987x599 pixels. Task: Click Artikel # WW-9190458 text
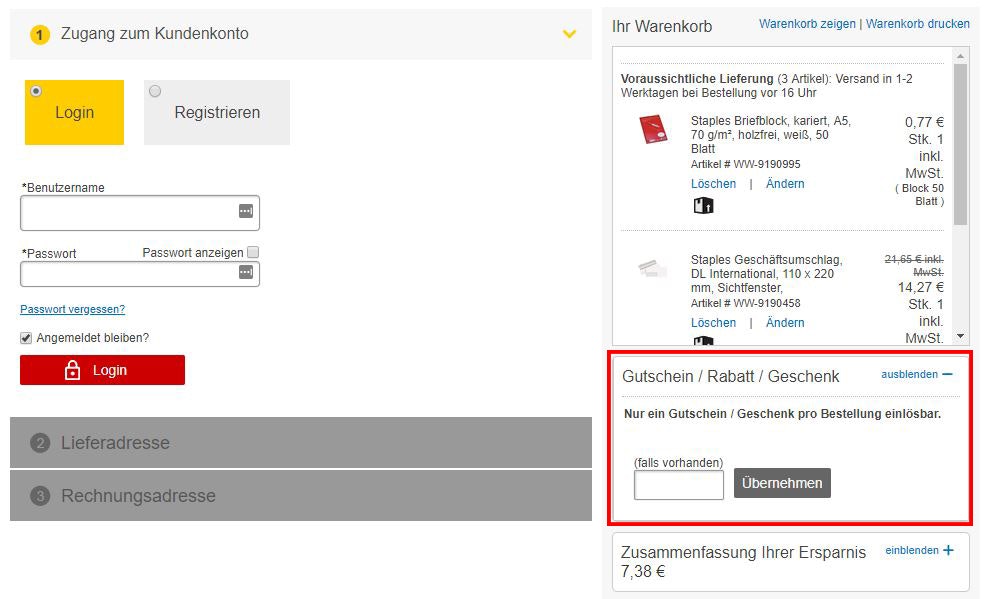[x=746, y=303]
